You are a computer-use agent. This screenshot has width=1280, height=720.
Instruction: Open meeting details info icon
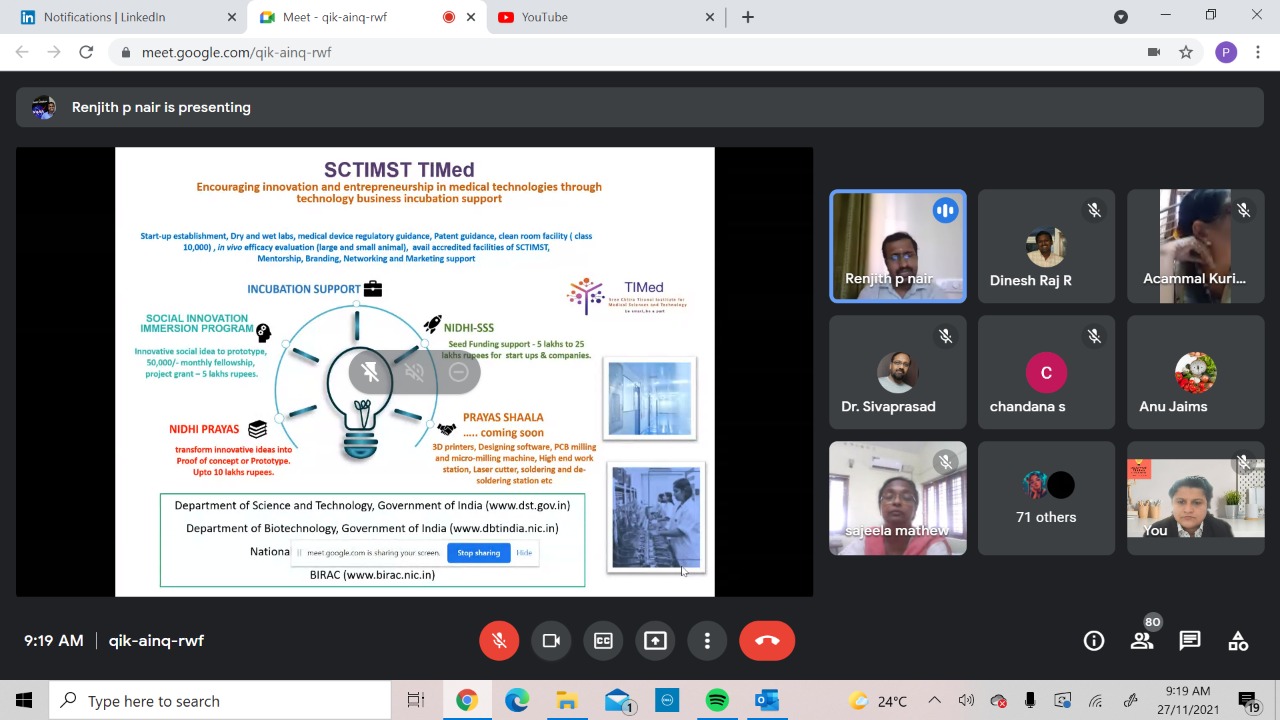tap(1094, 641)
